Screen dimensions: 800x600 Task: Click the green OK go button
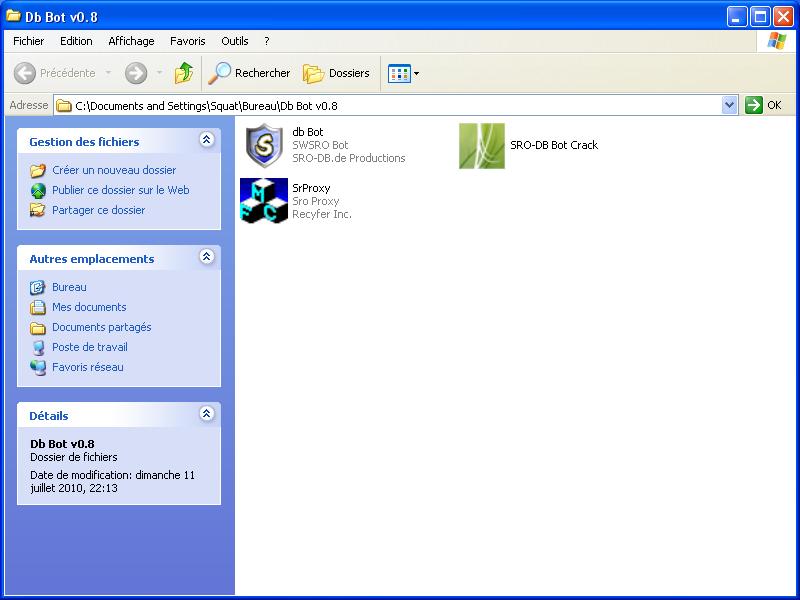pyautogui.click(x=763, y=105)
